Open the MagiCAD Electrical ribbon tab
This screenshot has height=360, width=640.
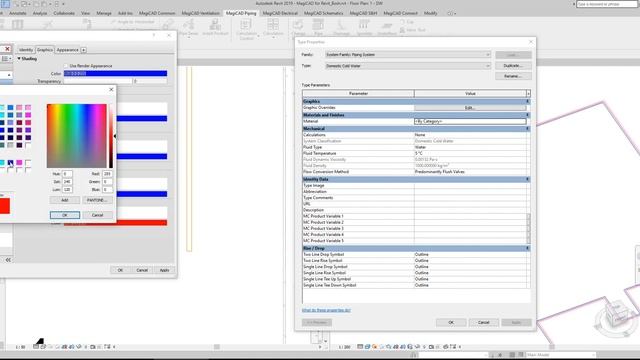tap(280, 13)
